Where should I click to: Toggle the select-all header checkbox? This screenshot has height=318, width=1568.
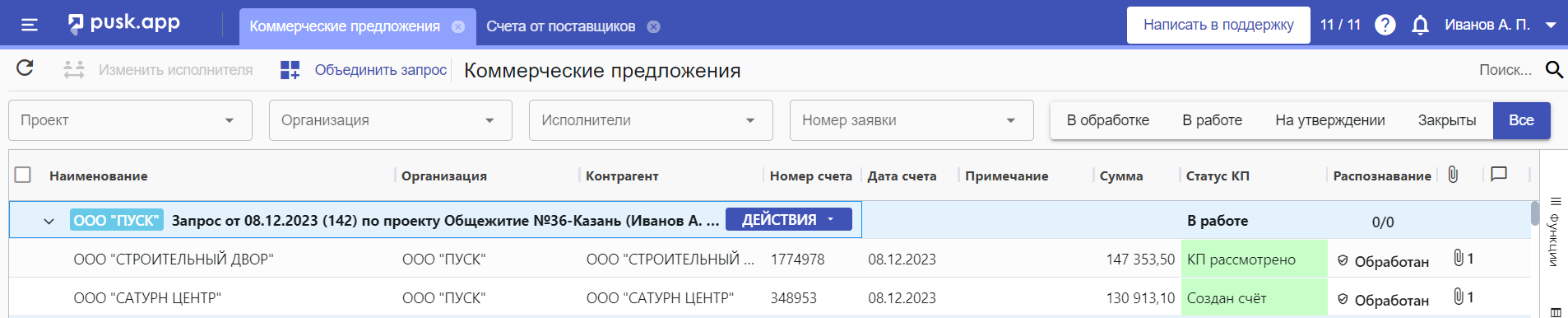(x=23, y=175)
